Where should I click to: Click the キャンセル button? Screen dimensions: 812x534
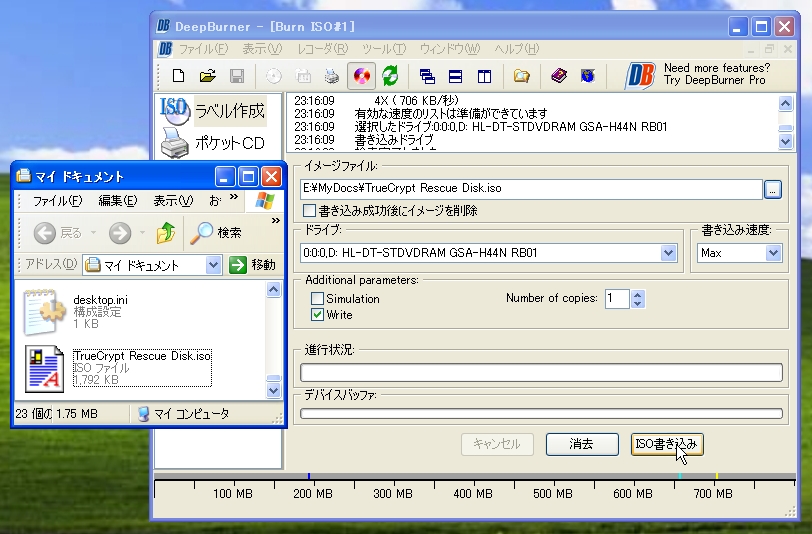[x=497, y=444]
